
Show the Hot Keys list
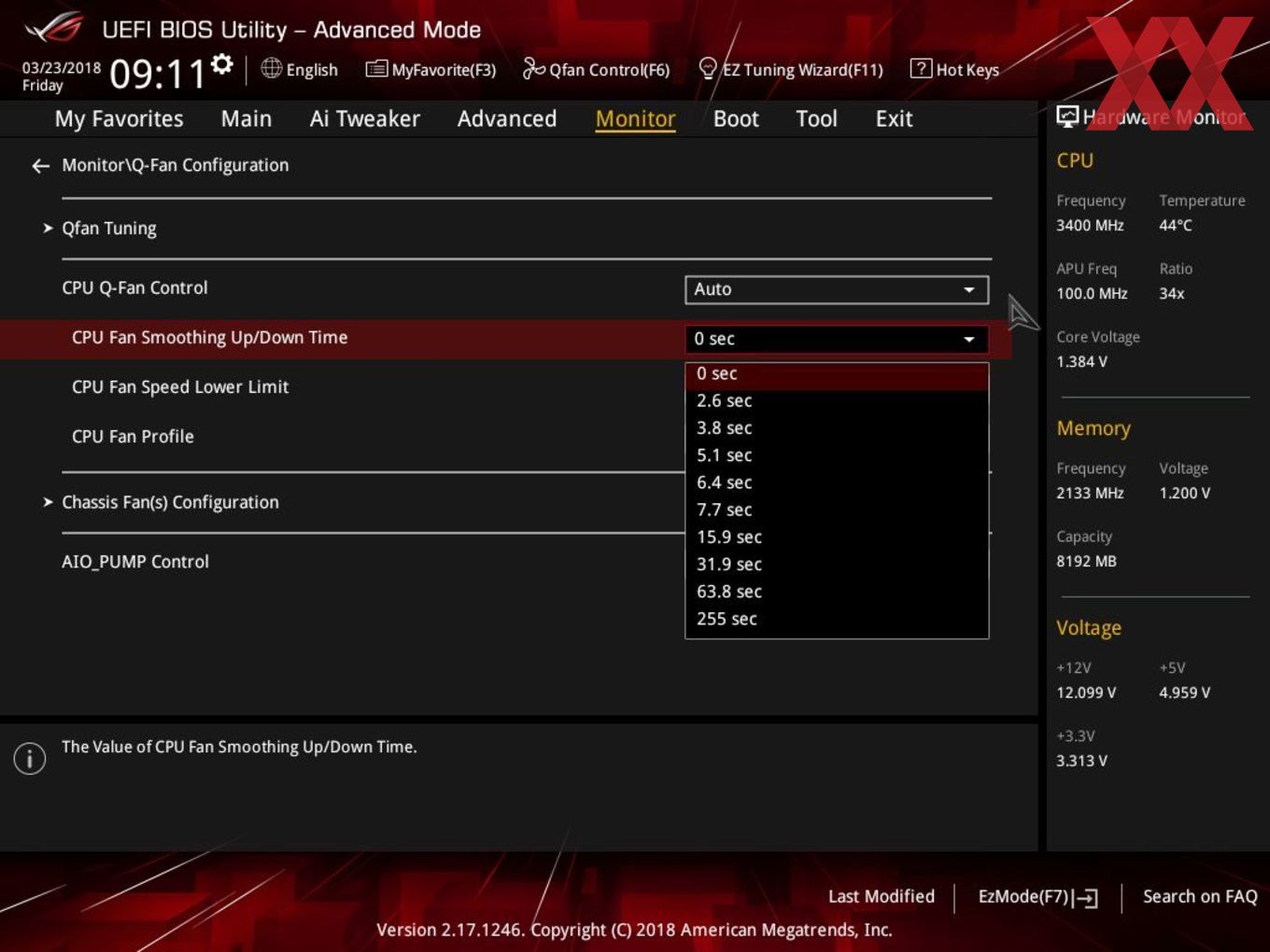coord(954,69)
